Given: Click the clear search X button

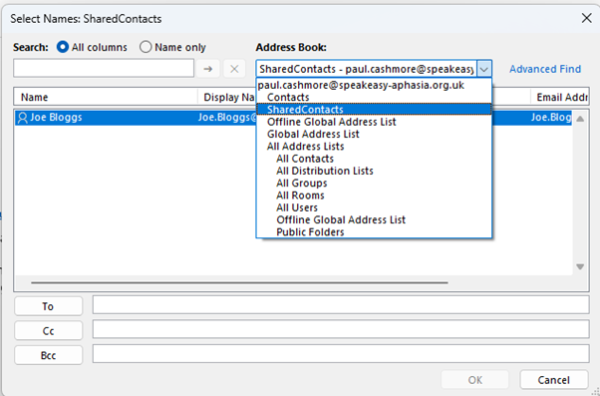Looking at the screenshot, I should click(234, 69).
